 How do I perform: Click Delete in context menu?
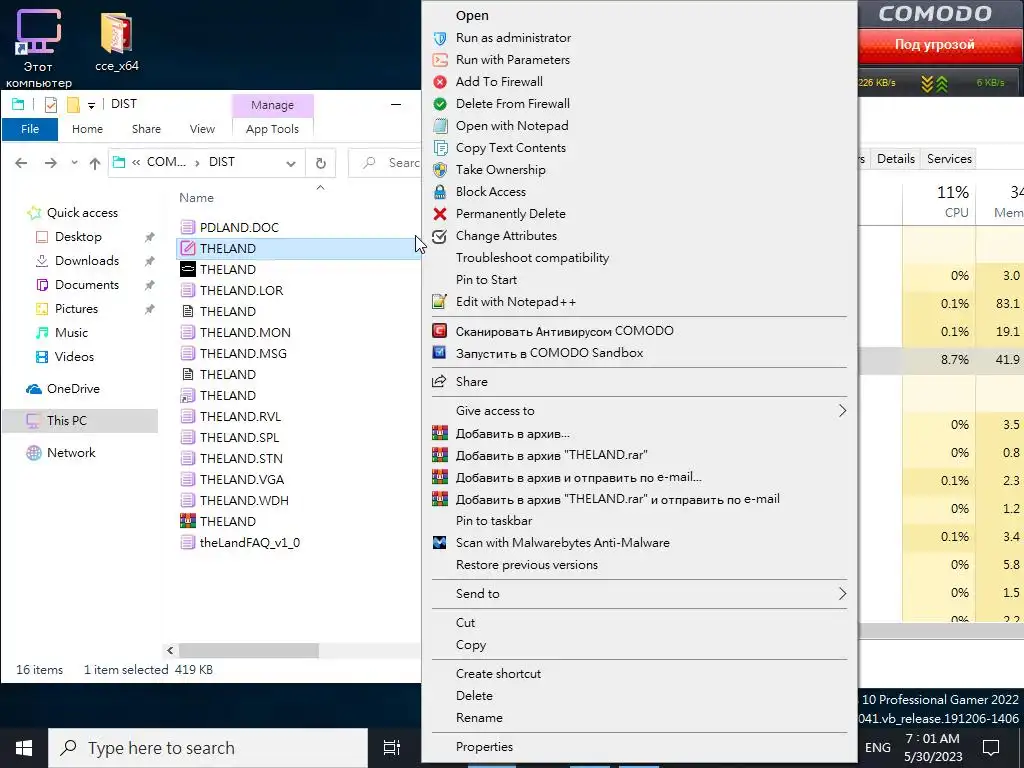(x=474, y=696)
